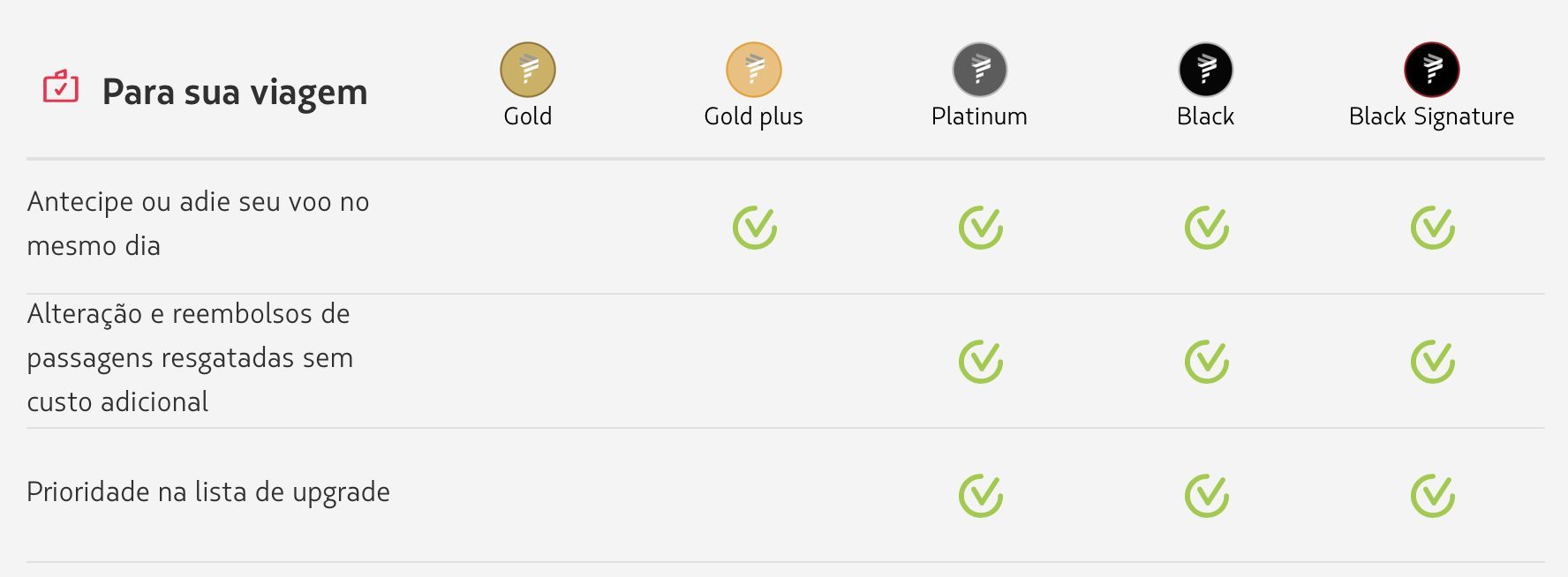Click the Gold tier badge icon
This screenshot has width=1568, height=577.
[x=528, y=70]
